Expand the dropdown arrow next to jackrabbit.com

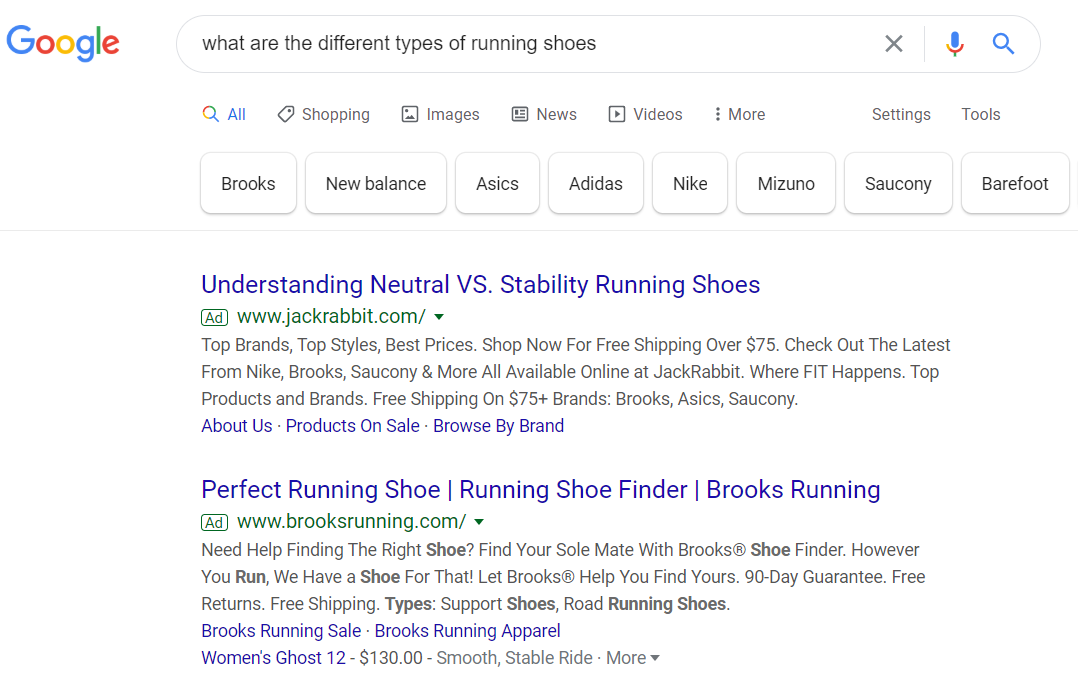[x=439, y=317]
